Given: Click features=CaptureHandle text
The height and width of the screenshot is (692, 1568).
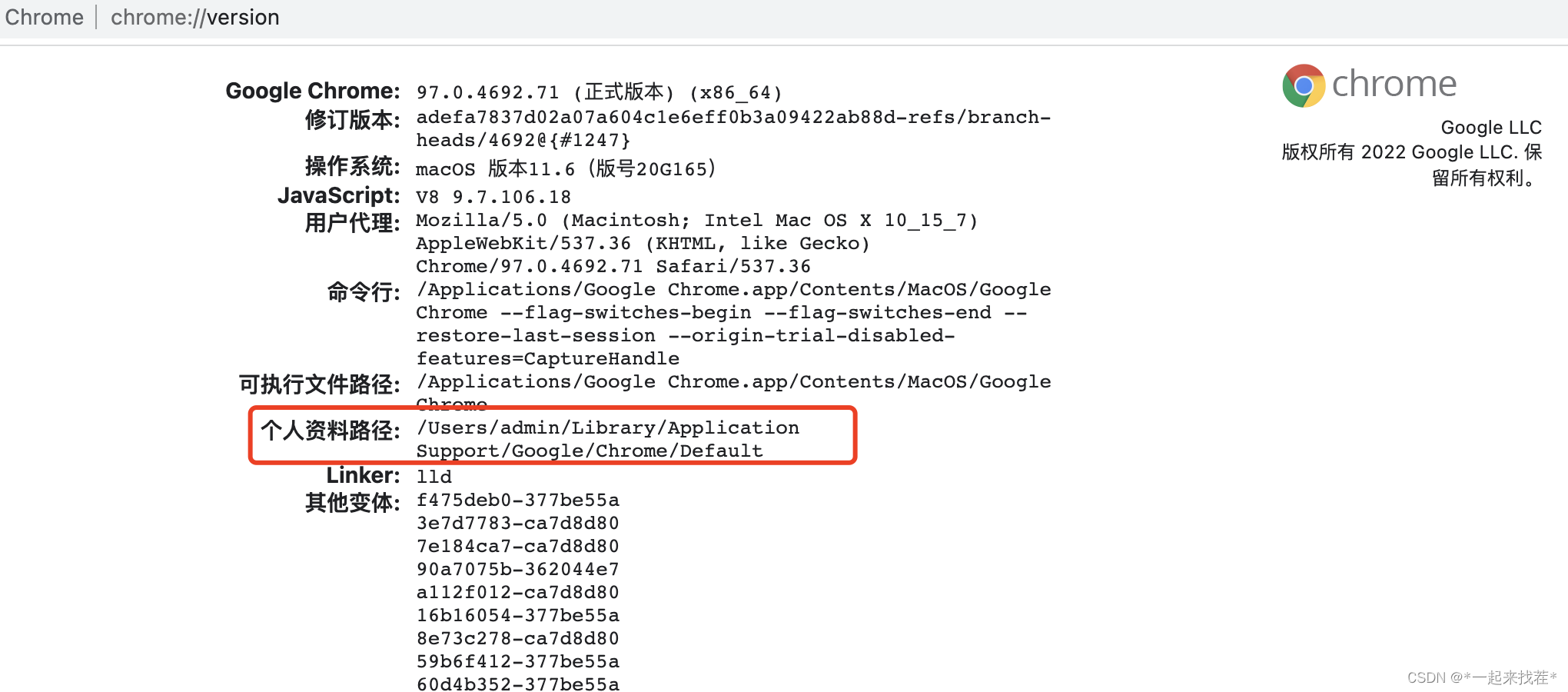Looking at the screenshot, I should 548,359.
